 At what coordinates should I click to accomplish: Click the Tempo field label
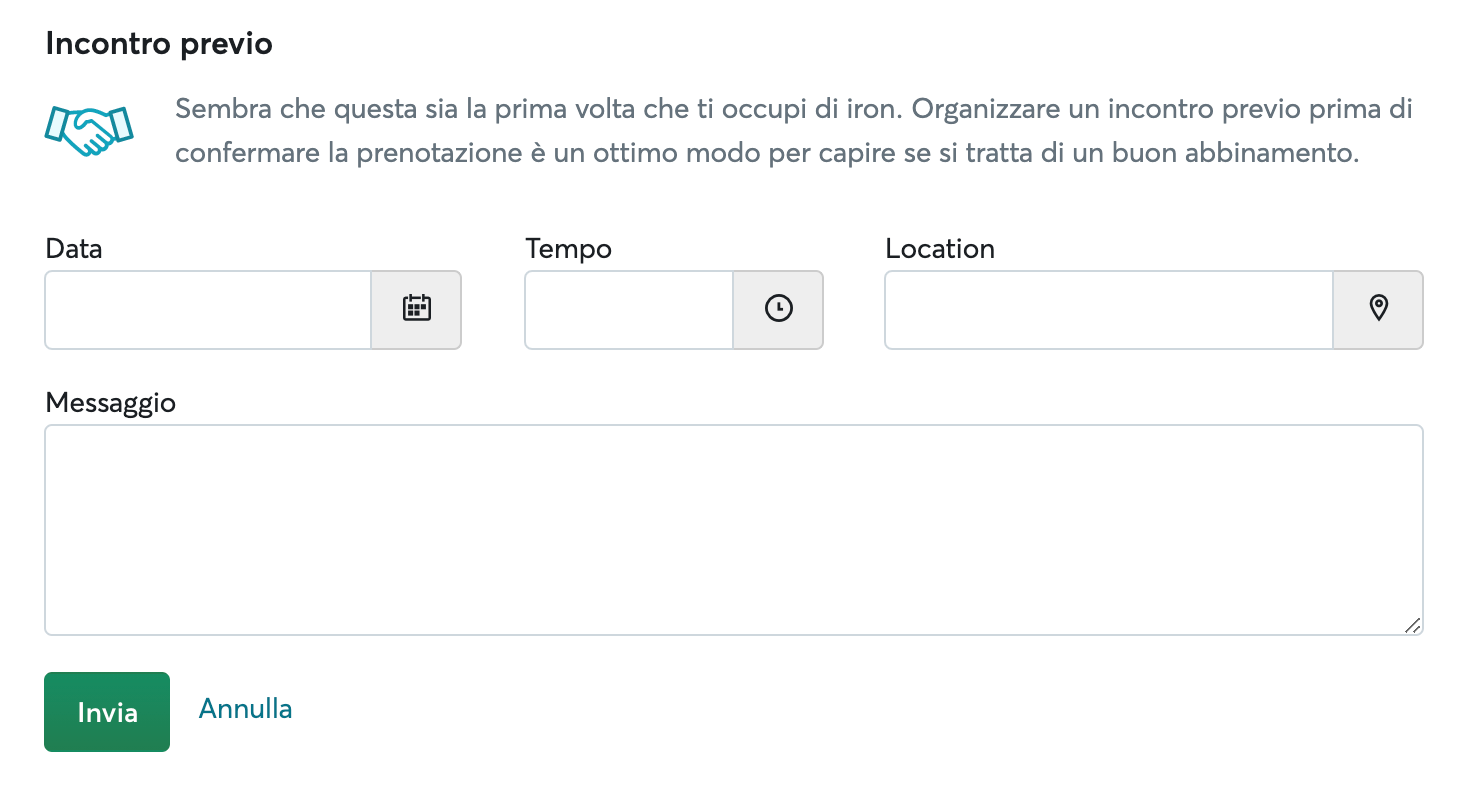point(568,248)
